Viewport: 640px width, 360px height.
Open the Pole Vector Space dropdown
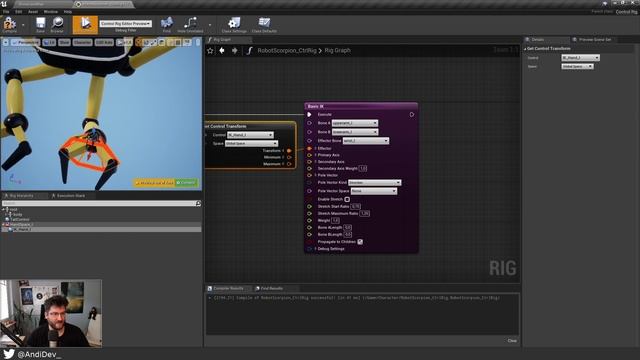coord(374,191)
